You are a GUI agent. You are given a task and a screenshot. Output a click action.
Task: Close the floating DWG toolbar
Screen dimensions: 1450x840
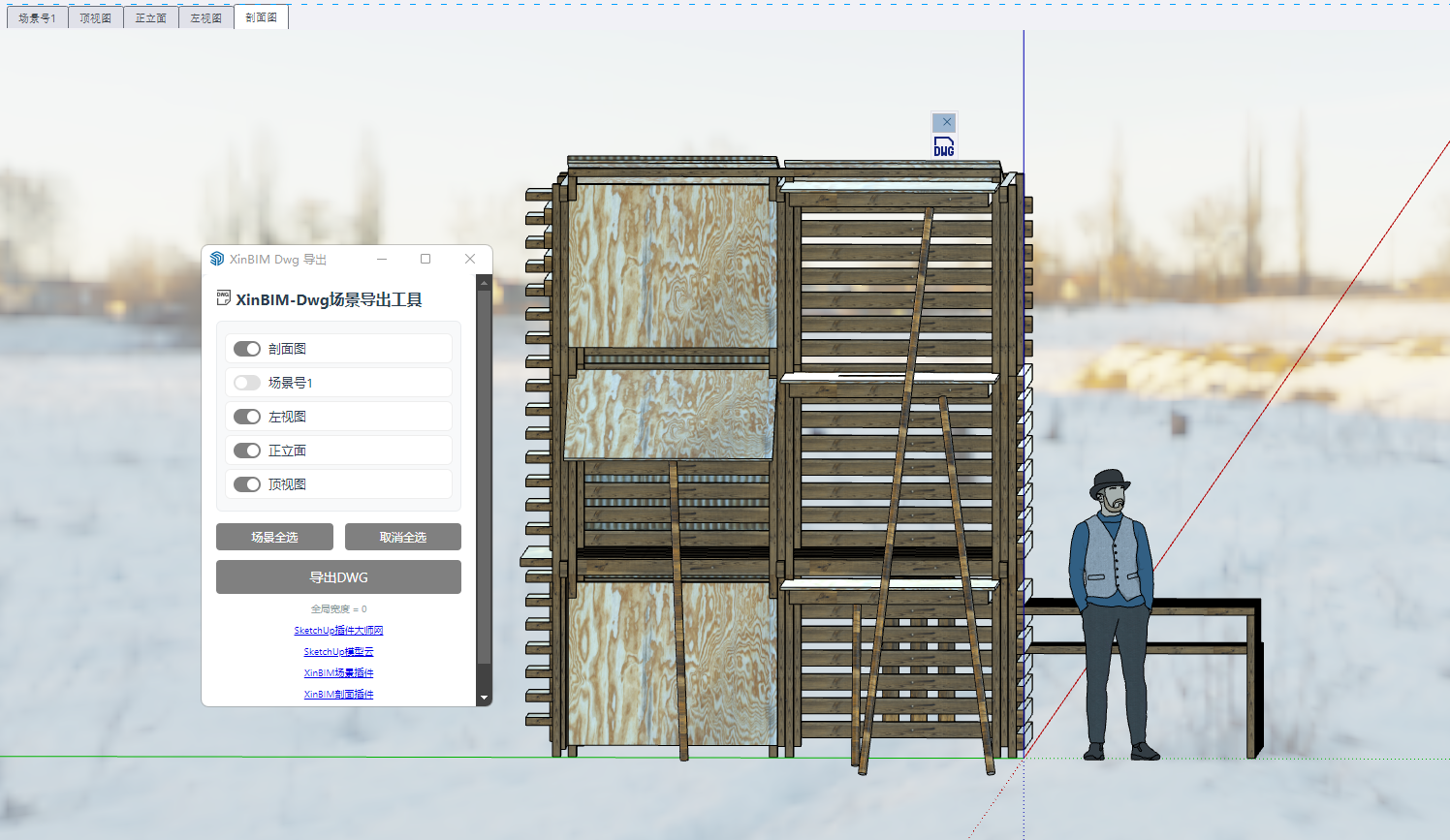click(x=946, y=122)
